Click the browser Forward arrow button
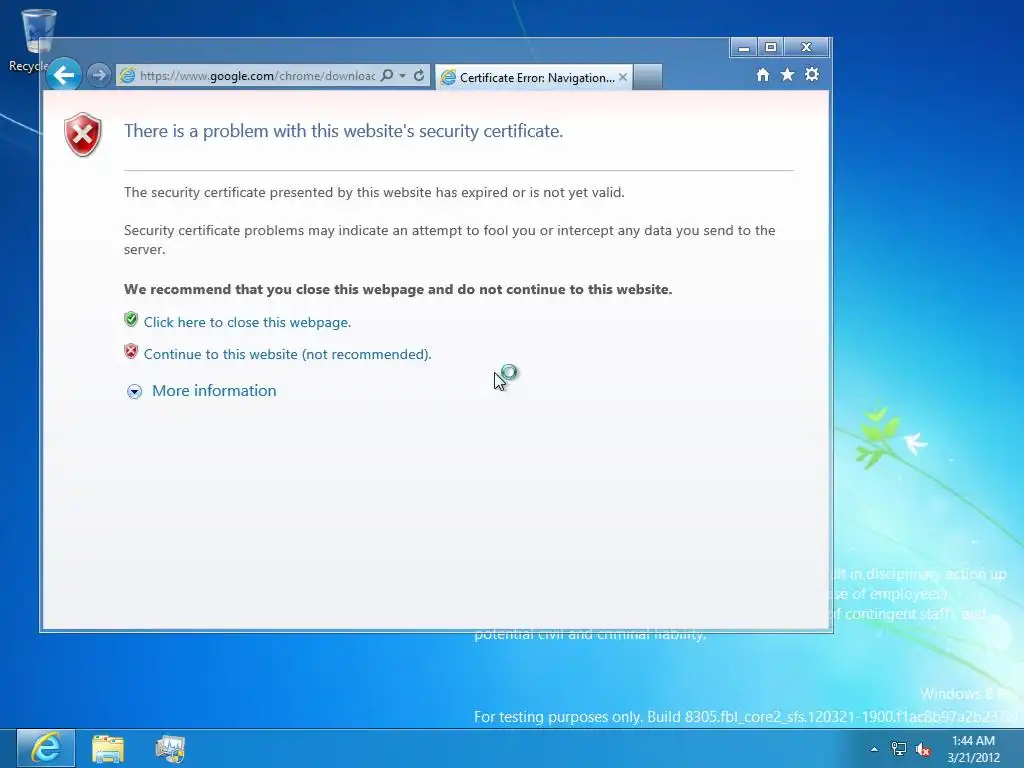 click(x=99, y=75)
